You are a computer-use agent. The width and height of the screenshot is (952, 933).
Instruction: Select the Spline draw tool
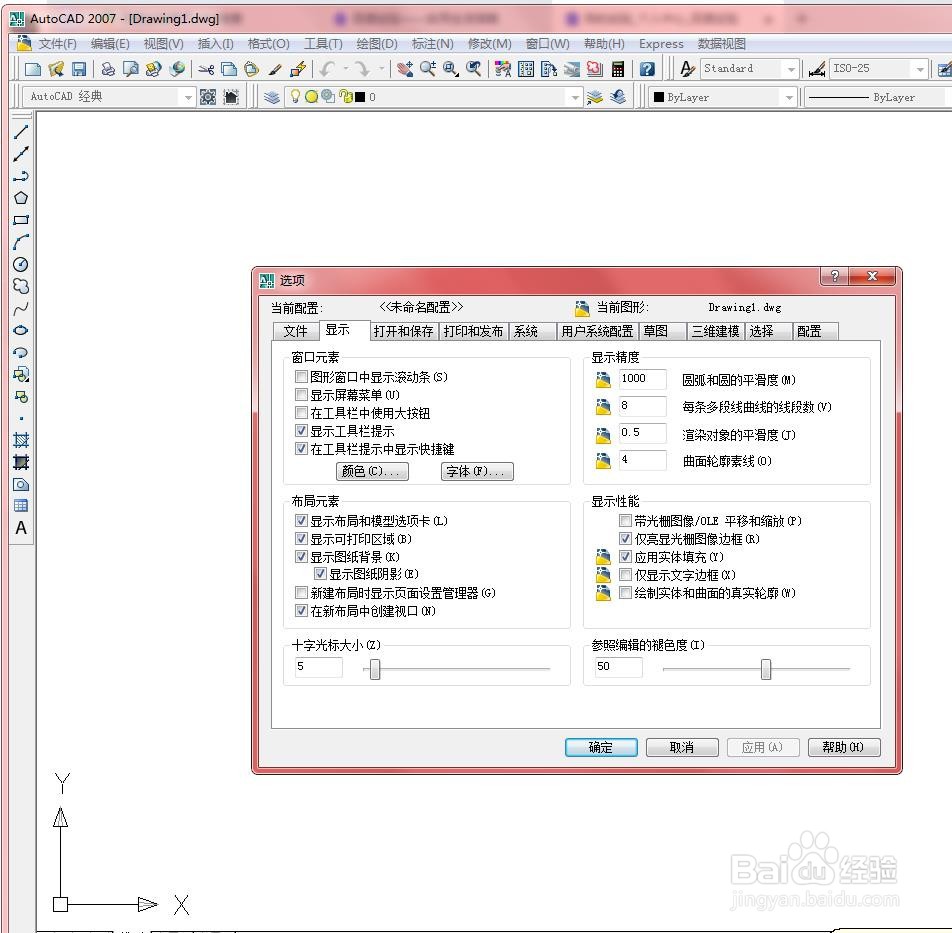(x=21, y=308)
